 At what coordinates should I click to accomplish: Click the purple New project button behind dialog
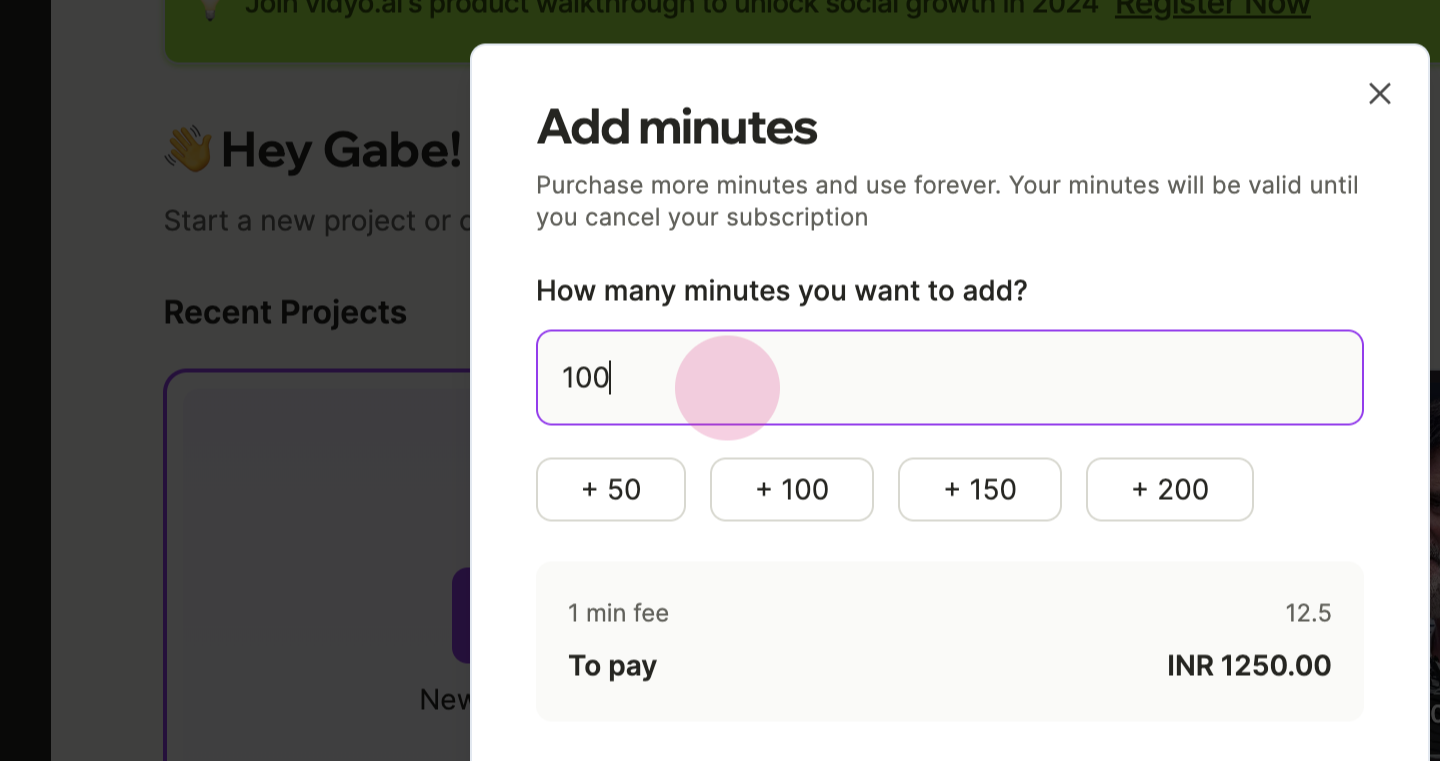(x=461, y=615)
